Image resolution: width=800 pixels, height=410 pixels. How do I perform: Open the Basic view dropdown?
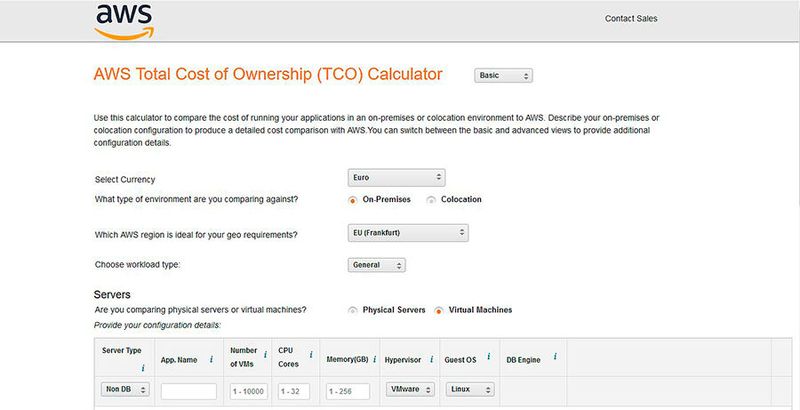504,75
